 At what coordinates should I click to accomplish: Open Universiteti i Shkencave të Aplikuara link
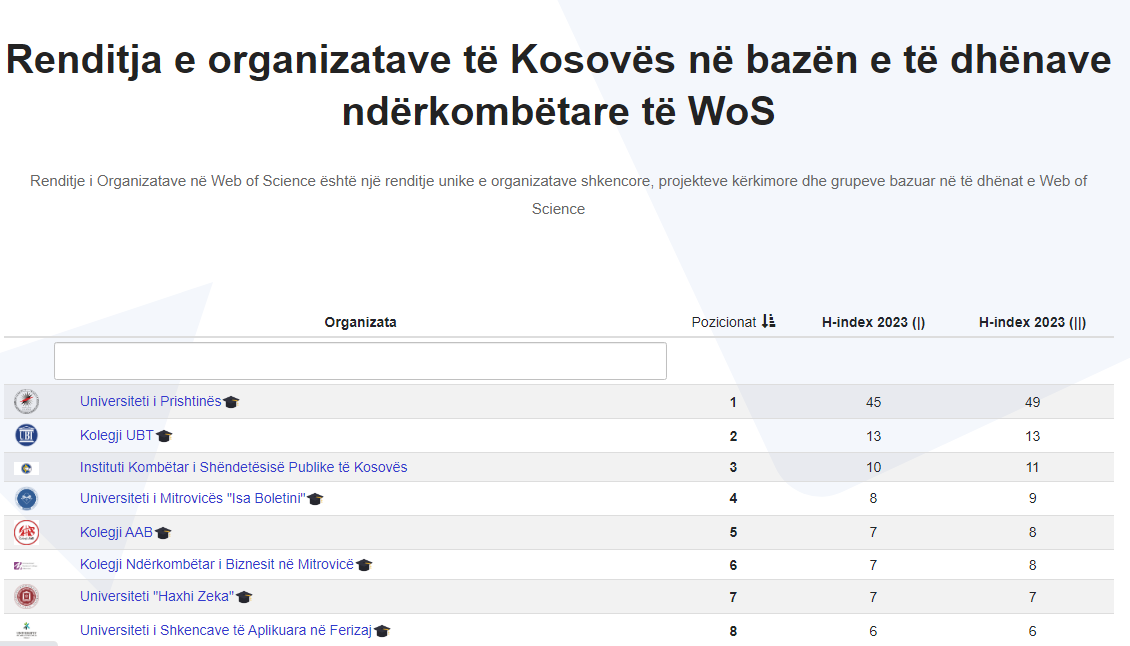coord(225,630)
